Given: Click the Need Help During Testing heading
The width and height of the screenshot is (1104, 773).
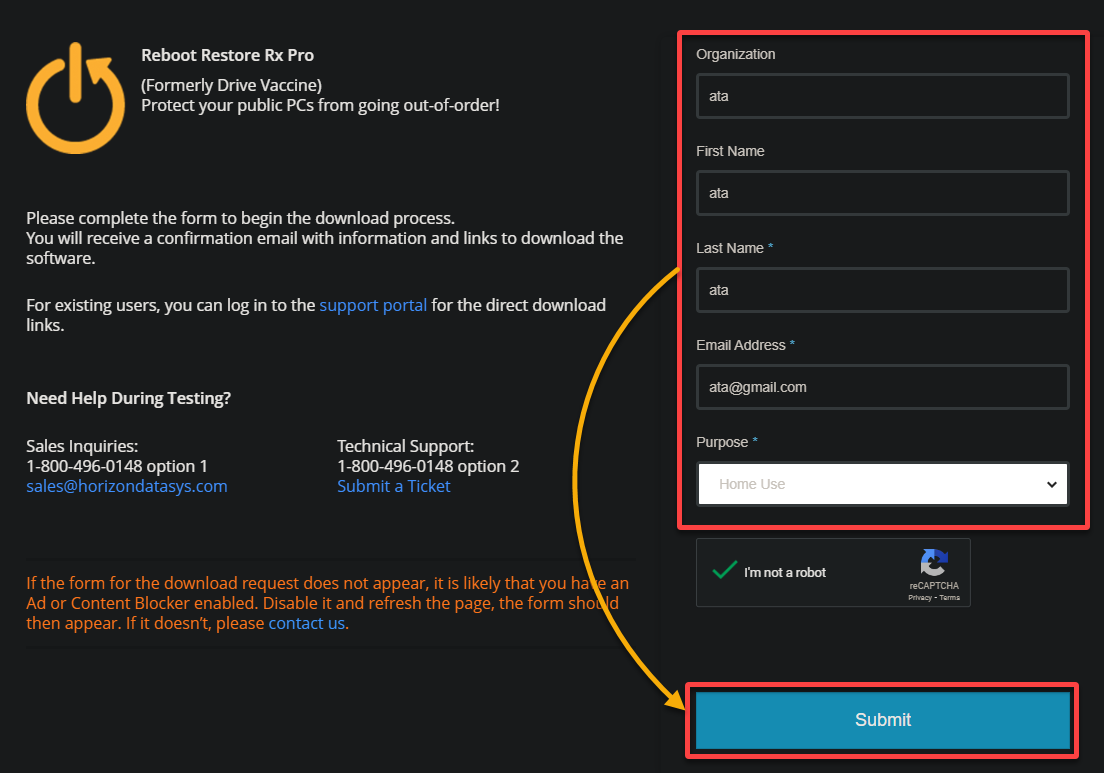Looking at the screenshot, I should click(128, 398).
